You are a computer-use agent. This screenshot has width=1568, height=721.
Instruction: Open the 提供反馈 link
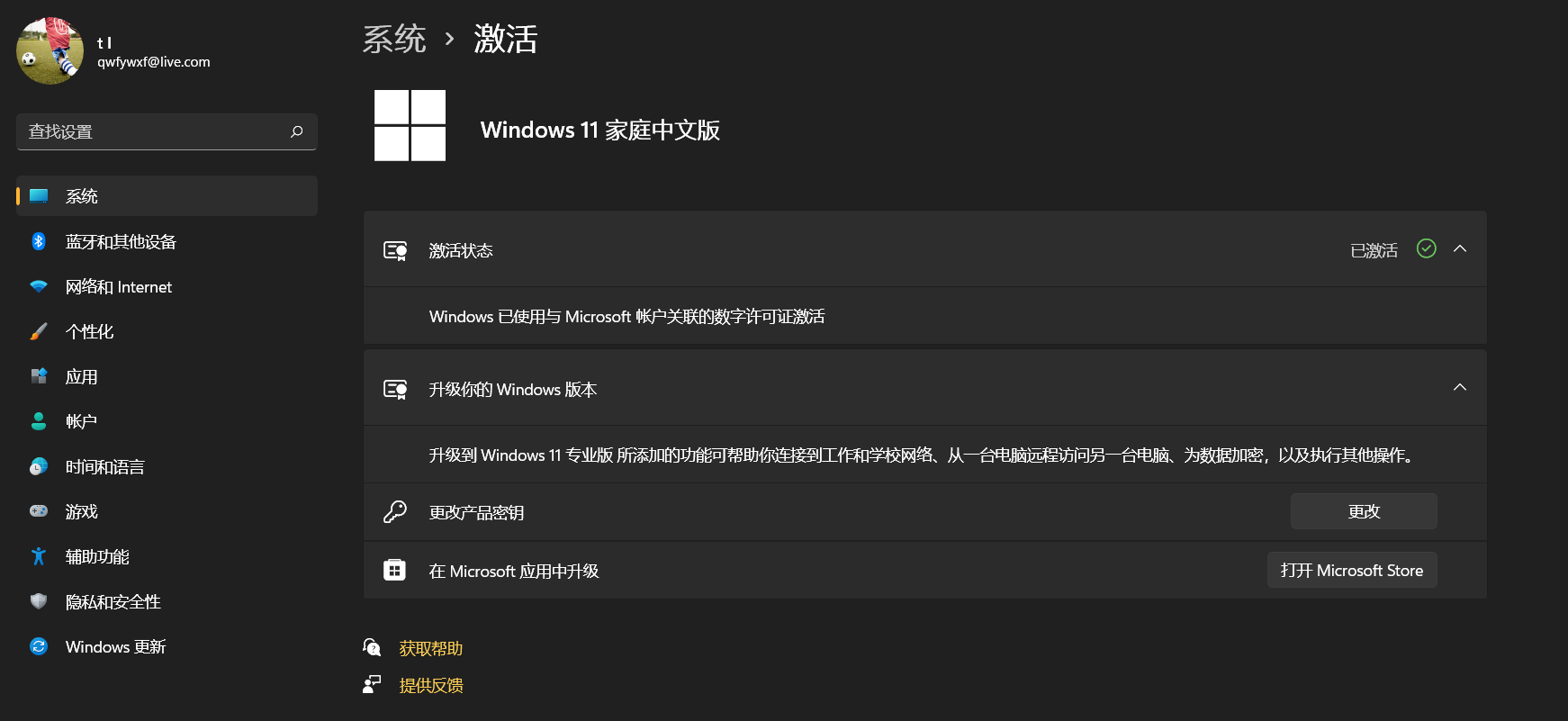tap(431, 685)
